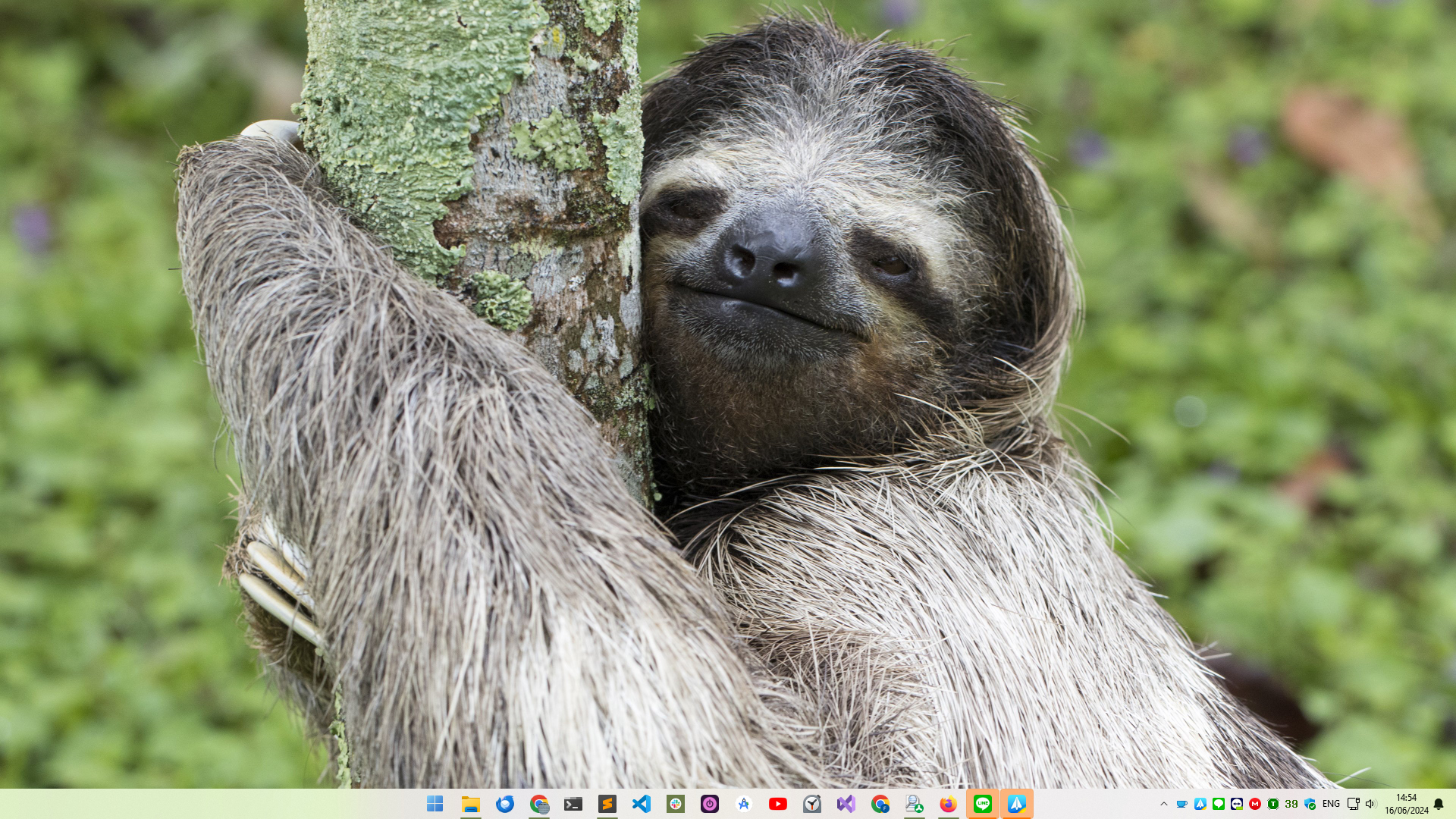Open the Windows Start menu
The width and height of the screenshot is (1456, 819).
coord(435,804)
